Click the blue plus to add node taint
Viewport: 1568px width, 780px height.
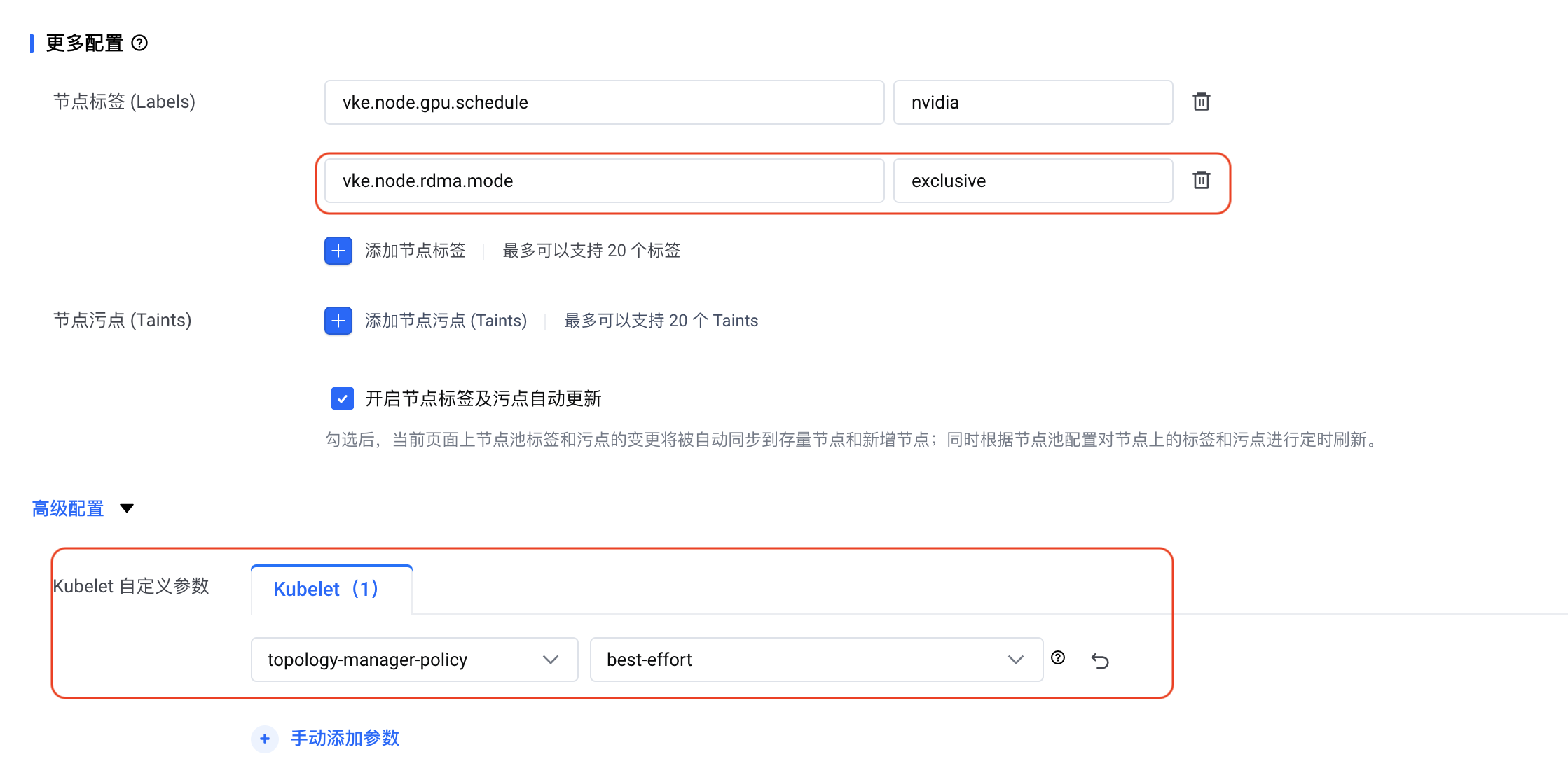click(x=338, y=321)
